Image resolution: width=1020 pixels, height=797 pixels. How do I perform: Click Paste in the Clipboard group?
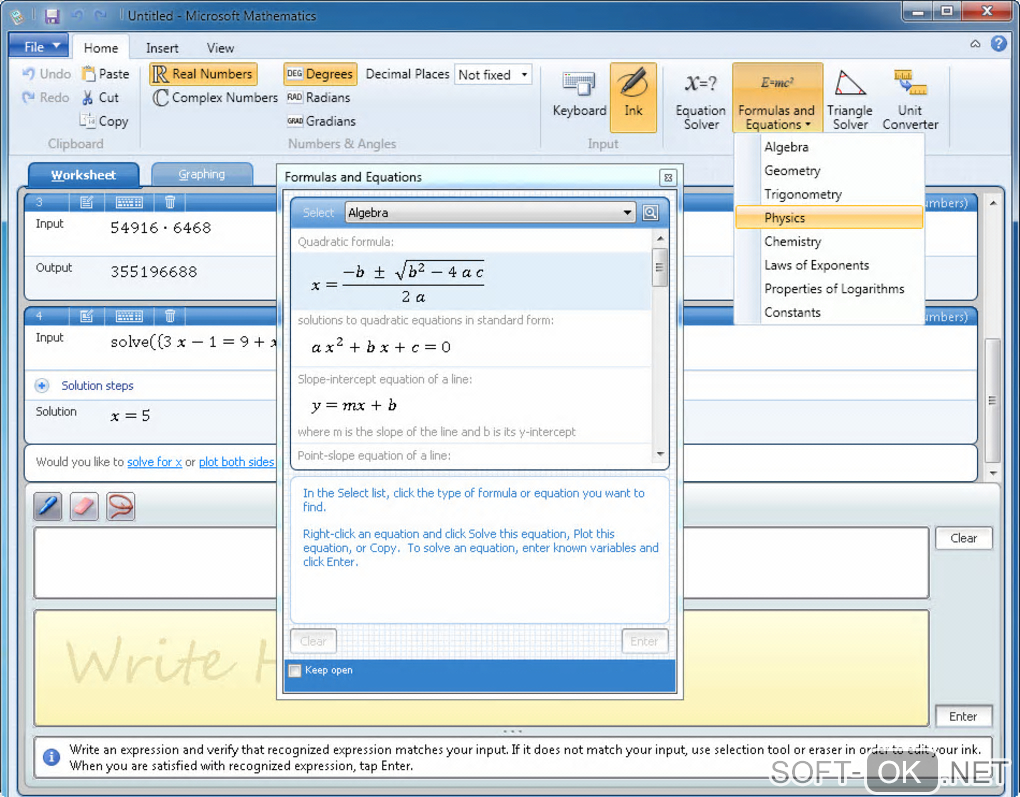pos(105,74)
